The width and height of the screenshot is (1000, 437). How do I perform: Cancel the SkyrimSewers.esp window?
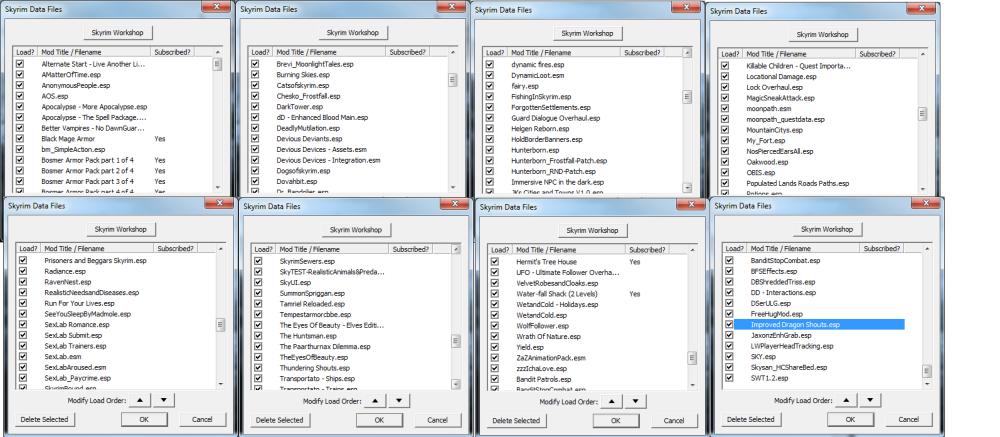(438, 420)
